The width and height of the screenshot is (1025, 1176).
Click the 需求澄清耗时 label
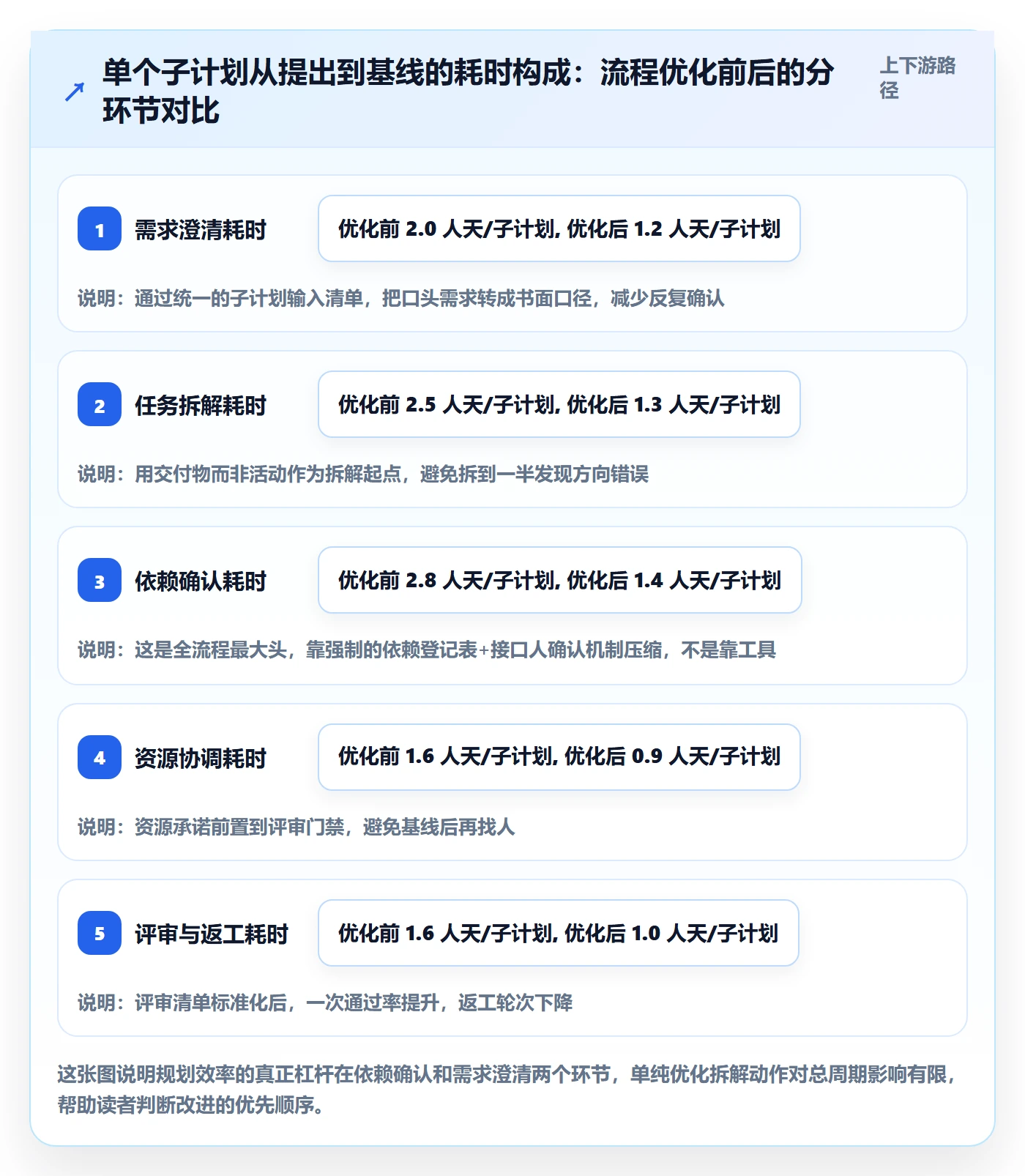[201, 230]
